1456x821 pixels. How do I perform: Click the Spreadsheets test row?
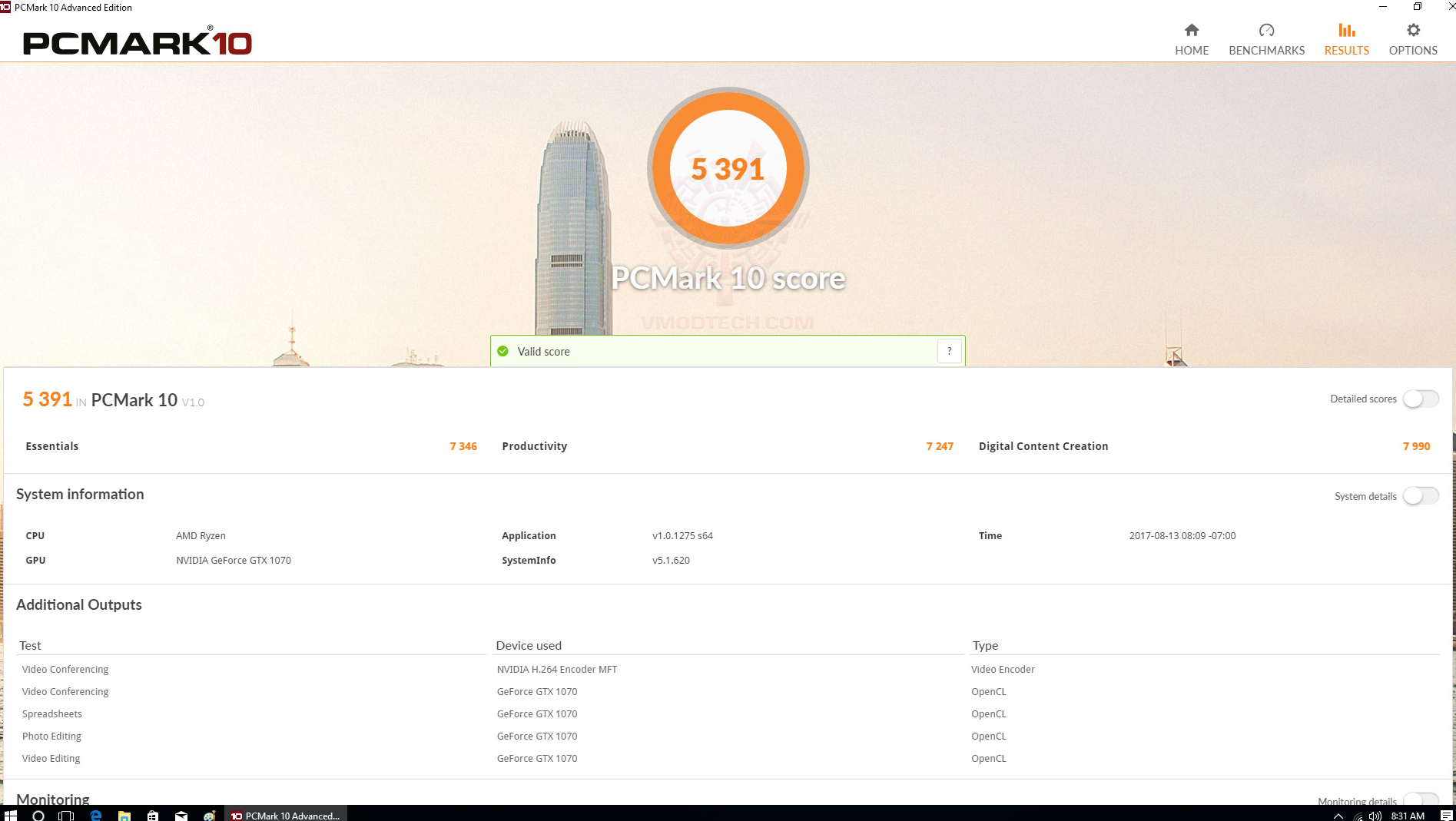[x=52, y=714]
